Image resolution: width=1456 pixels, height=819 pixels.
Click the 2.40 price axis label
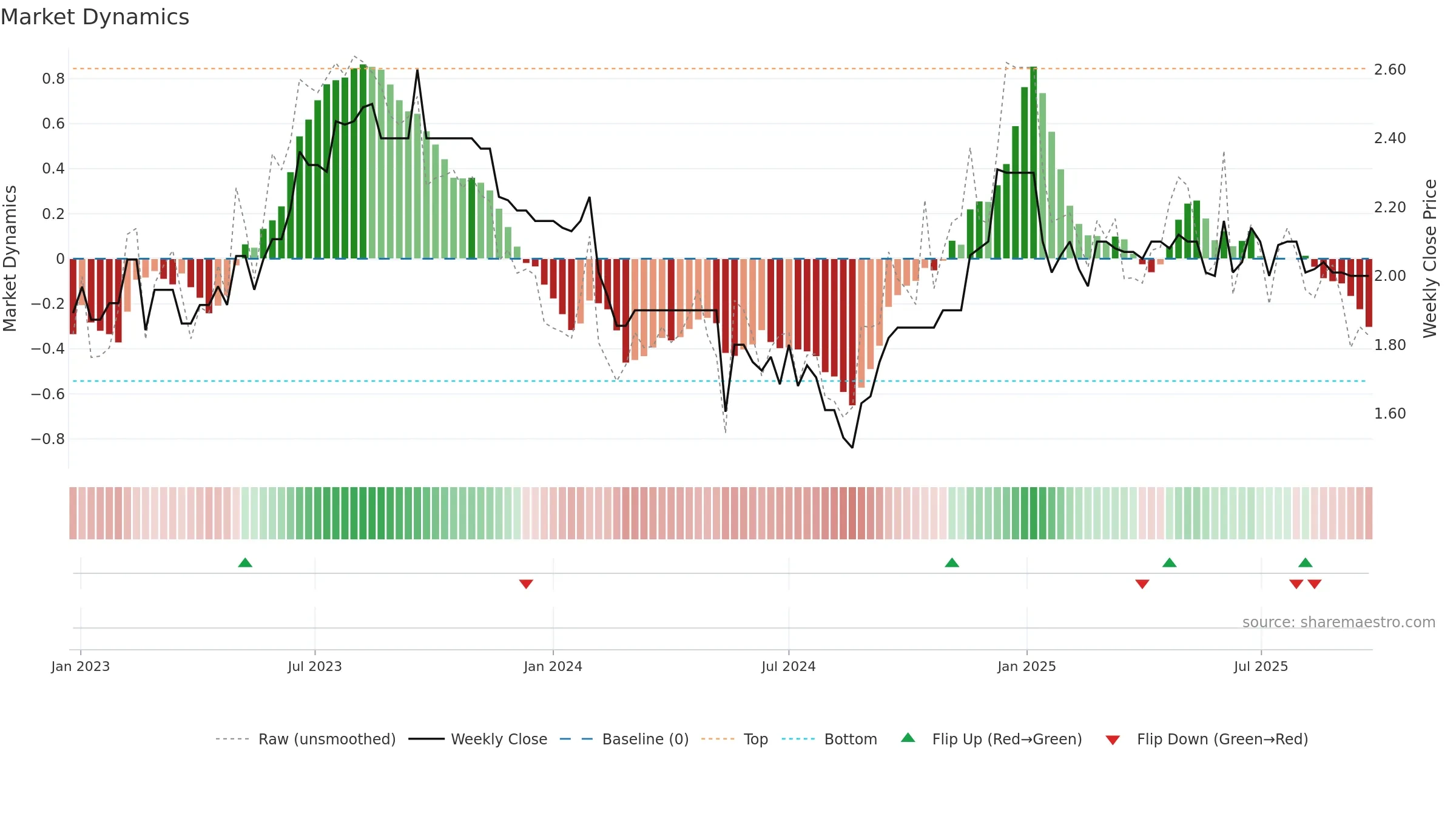1390,138
